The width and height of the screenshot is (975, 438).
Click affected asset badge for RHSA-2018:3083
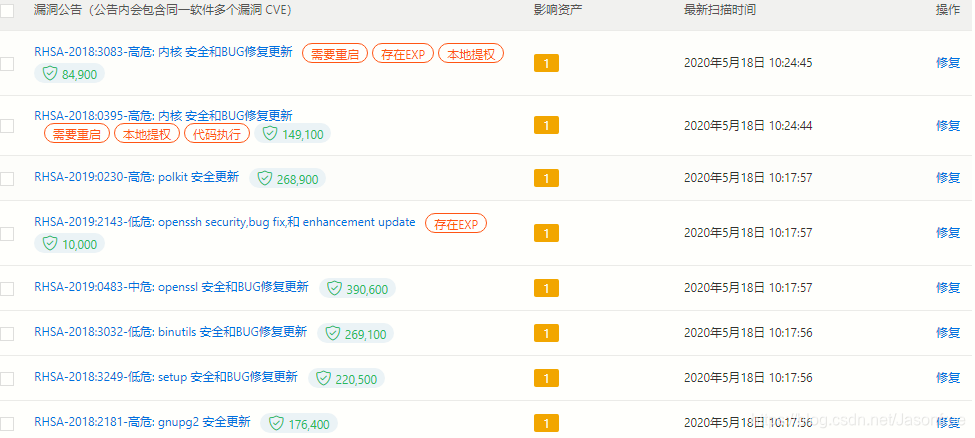[547, 63]
